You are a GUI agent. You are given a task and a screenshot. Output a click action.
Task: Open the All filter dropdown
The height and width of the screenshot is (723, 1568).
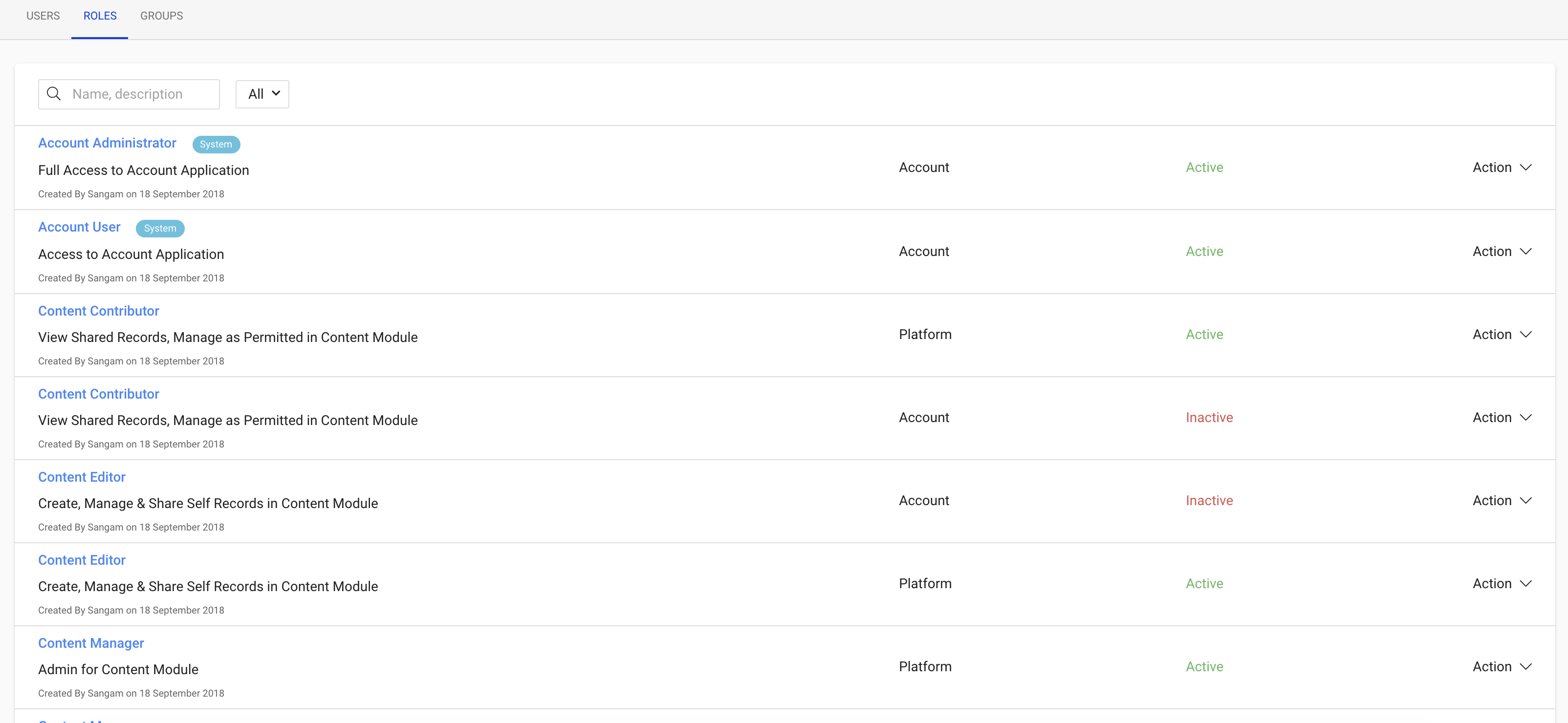click(x=262, y=94)
